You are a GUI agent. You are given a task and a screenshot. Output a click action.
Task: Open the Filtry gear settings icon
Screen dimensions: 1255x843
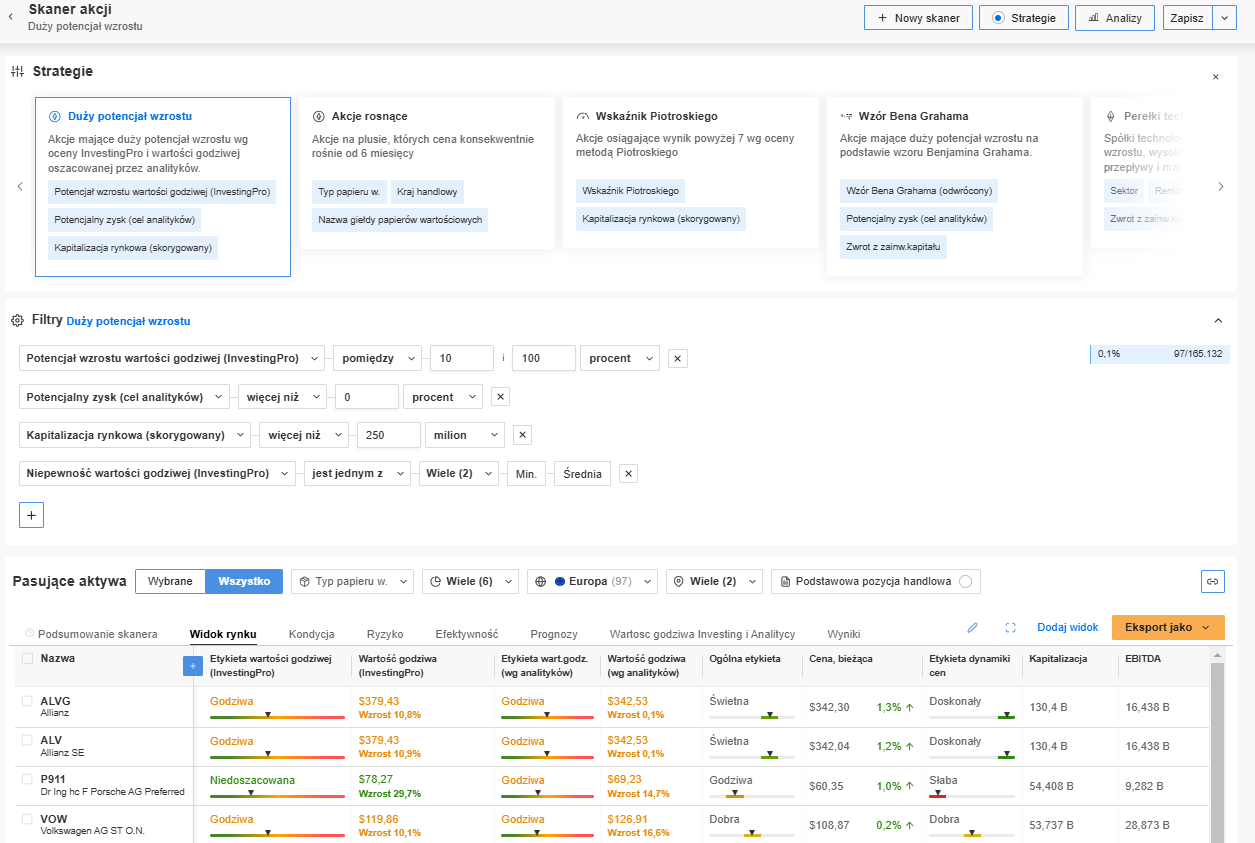(18, 321)
